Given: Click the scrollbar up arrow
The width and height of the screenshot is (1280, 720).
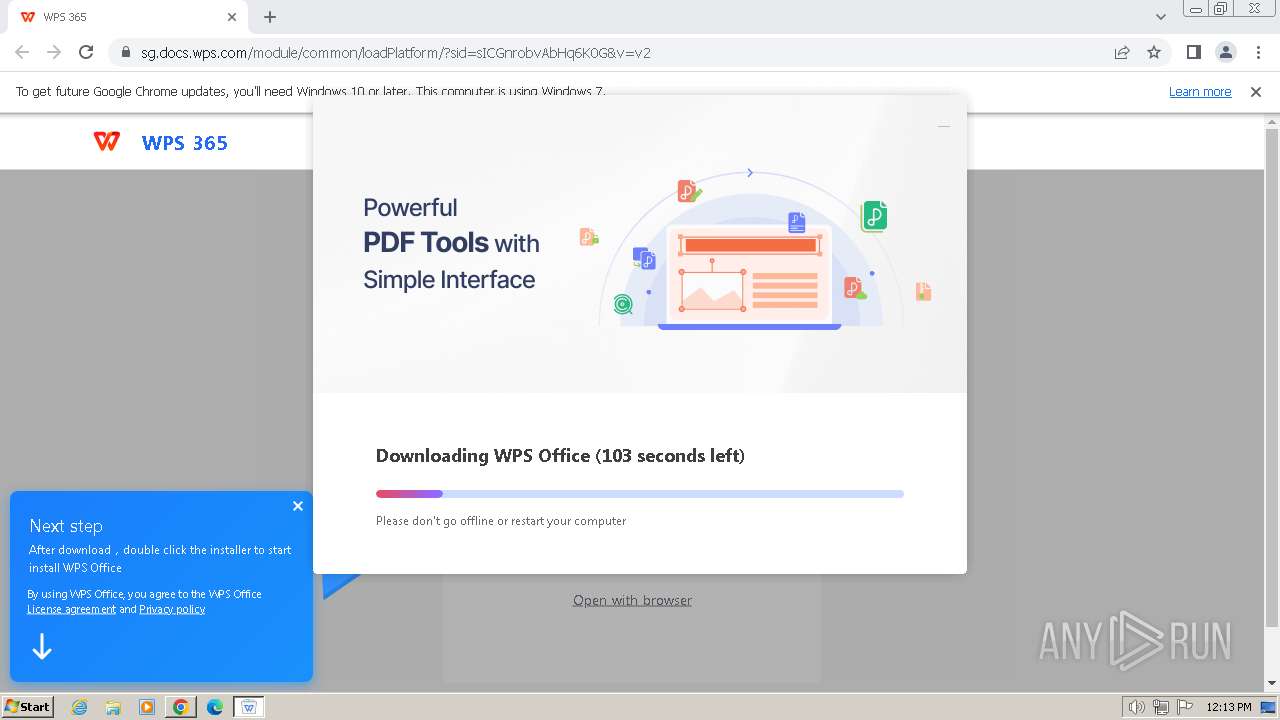Looking at the screenshot, I should (1272, 122).
